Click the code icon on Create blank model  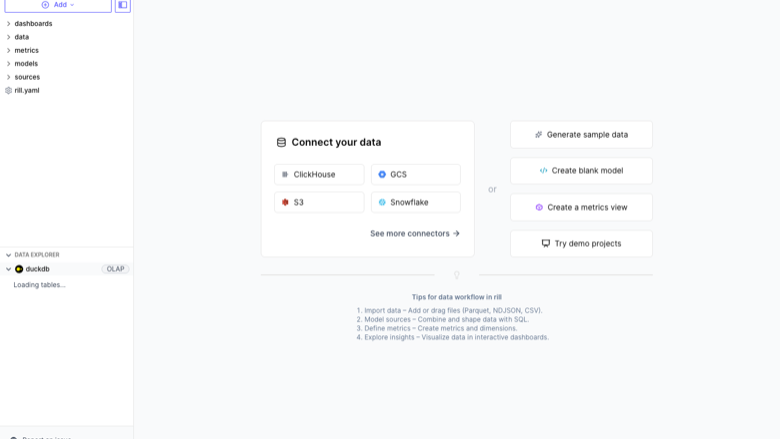pyautogui.click(x=543, y=171)
